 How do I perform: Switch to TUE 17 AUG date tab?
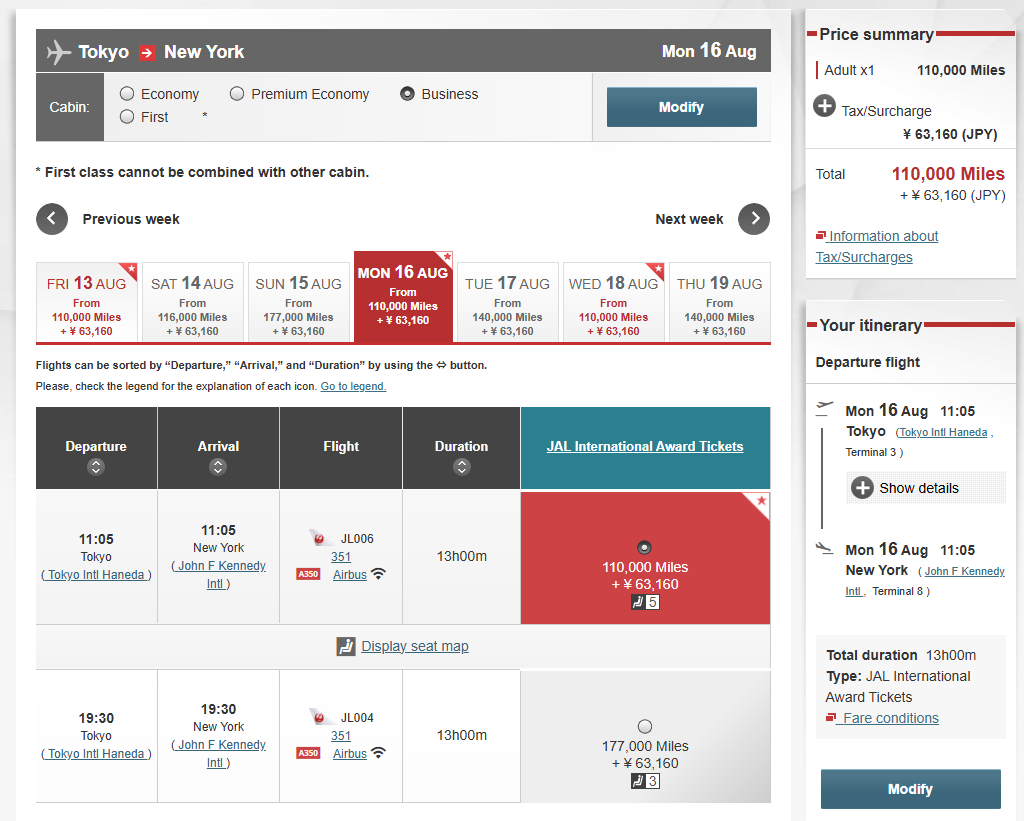[507, 302]
